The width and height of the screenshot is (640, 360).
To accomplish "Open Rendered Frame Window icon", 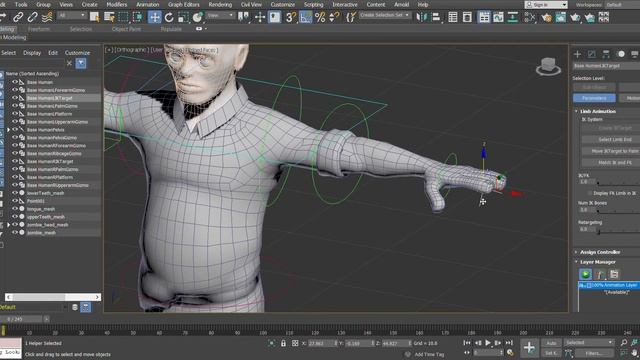I will 561,17.
